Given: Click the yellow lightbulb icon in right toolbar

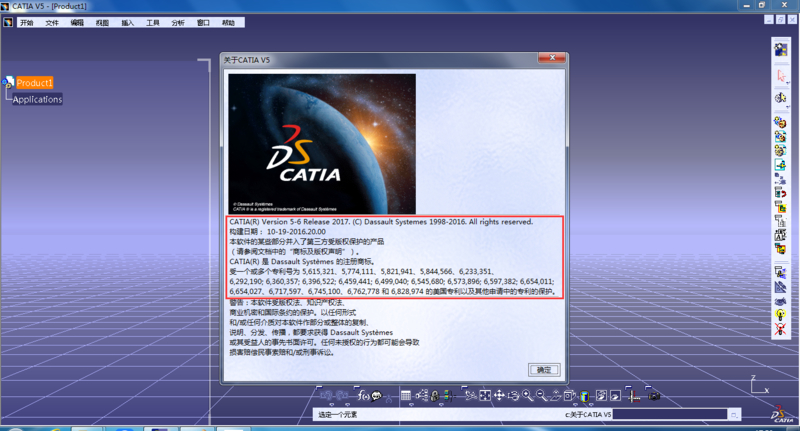Looking at the screenshot, I should 780,316.
